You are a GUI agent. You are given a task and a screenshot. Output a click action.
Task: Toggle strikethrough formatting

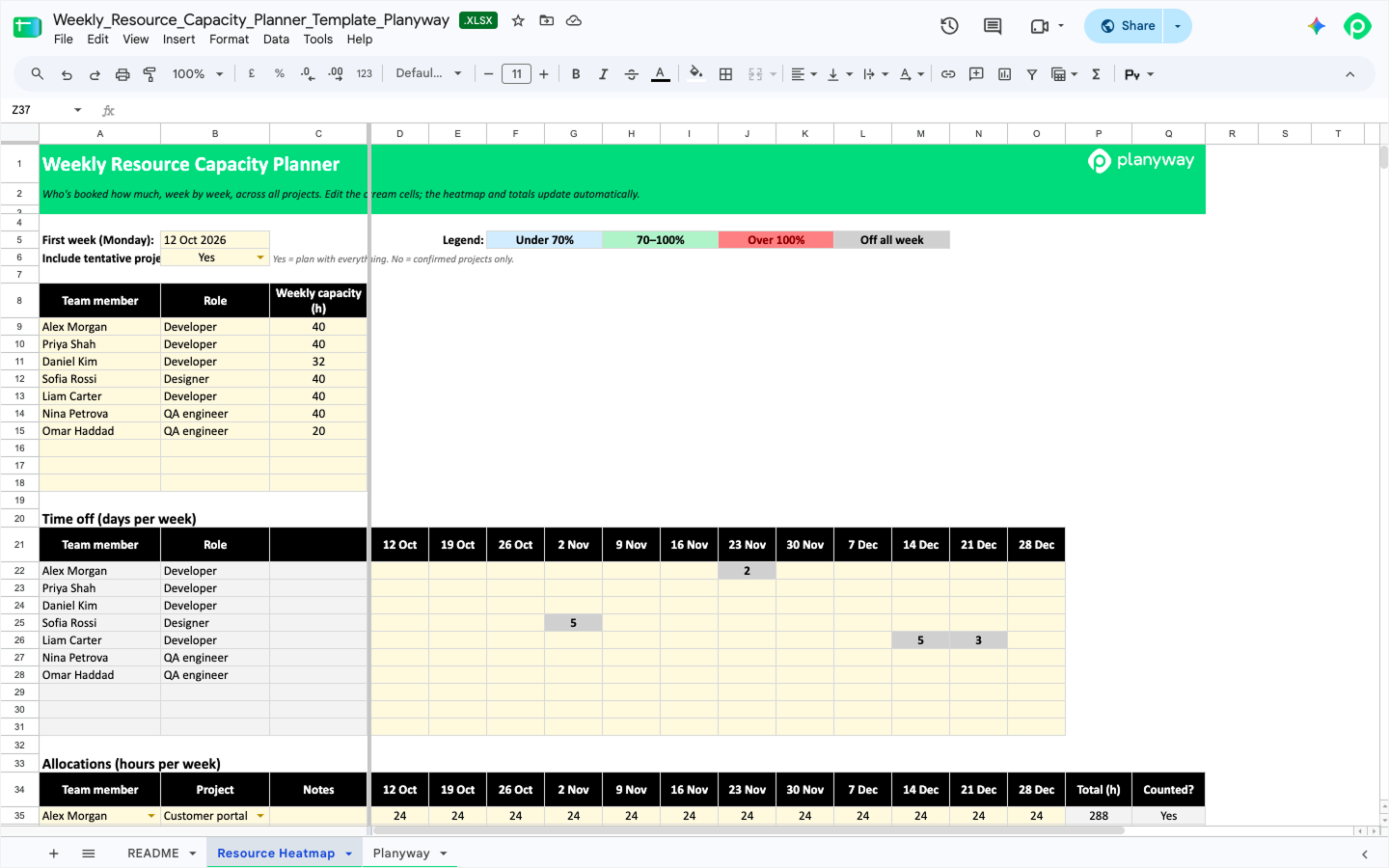click(632, 74)
